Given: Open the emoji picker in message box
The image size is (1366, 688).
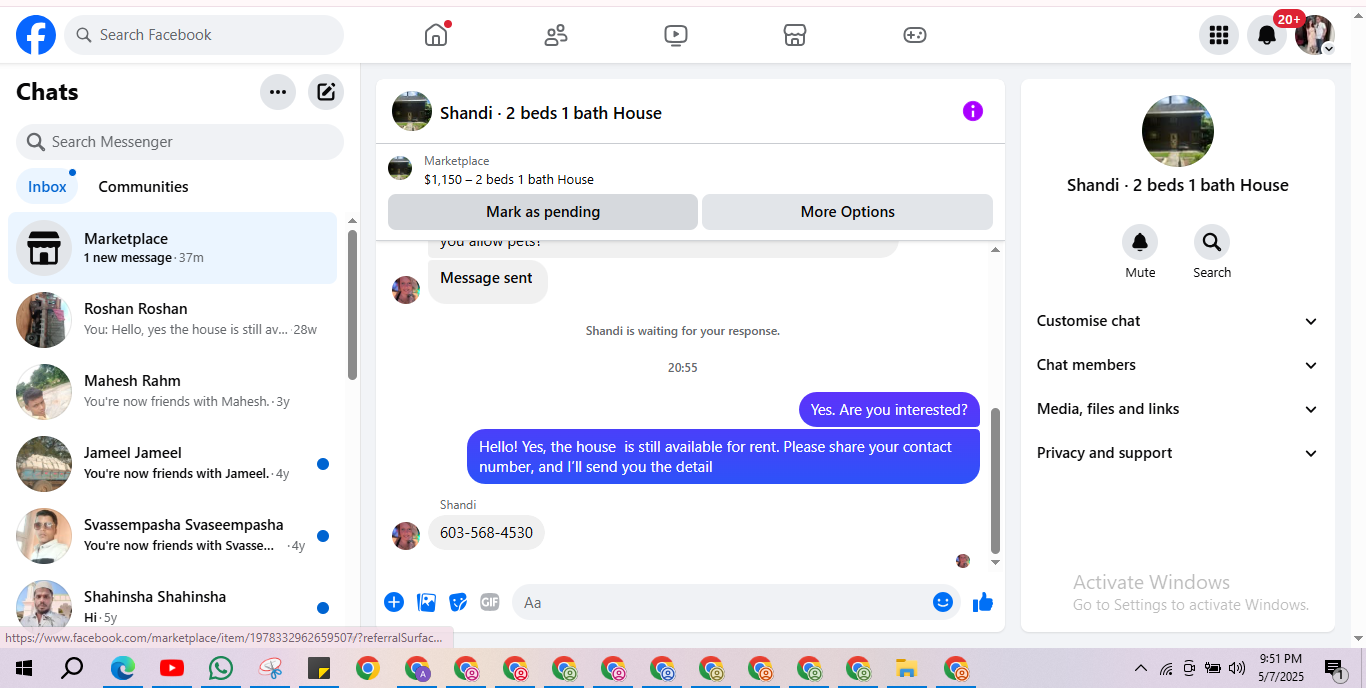Looking at the screenshot, I should [x=942, y=602].
